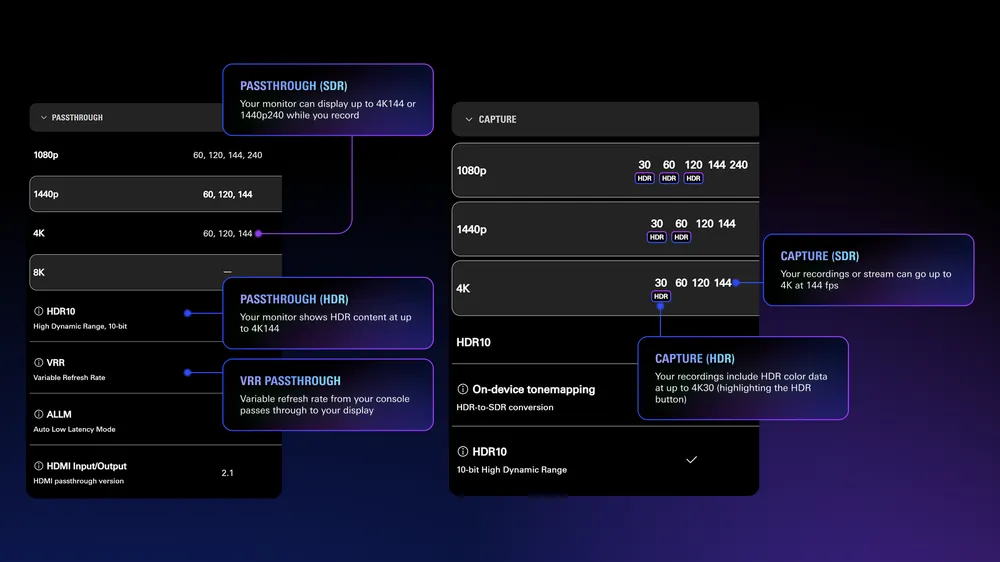Click HDR badge under 4K 30
The width and height of the screenshot is (1000, 562).
coord(661,297)
